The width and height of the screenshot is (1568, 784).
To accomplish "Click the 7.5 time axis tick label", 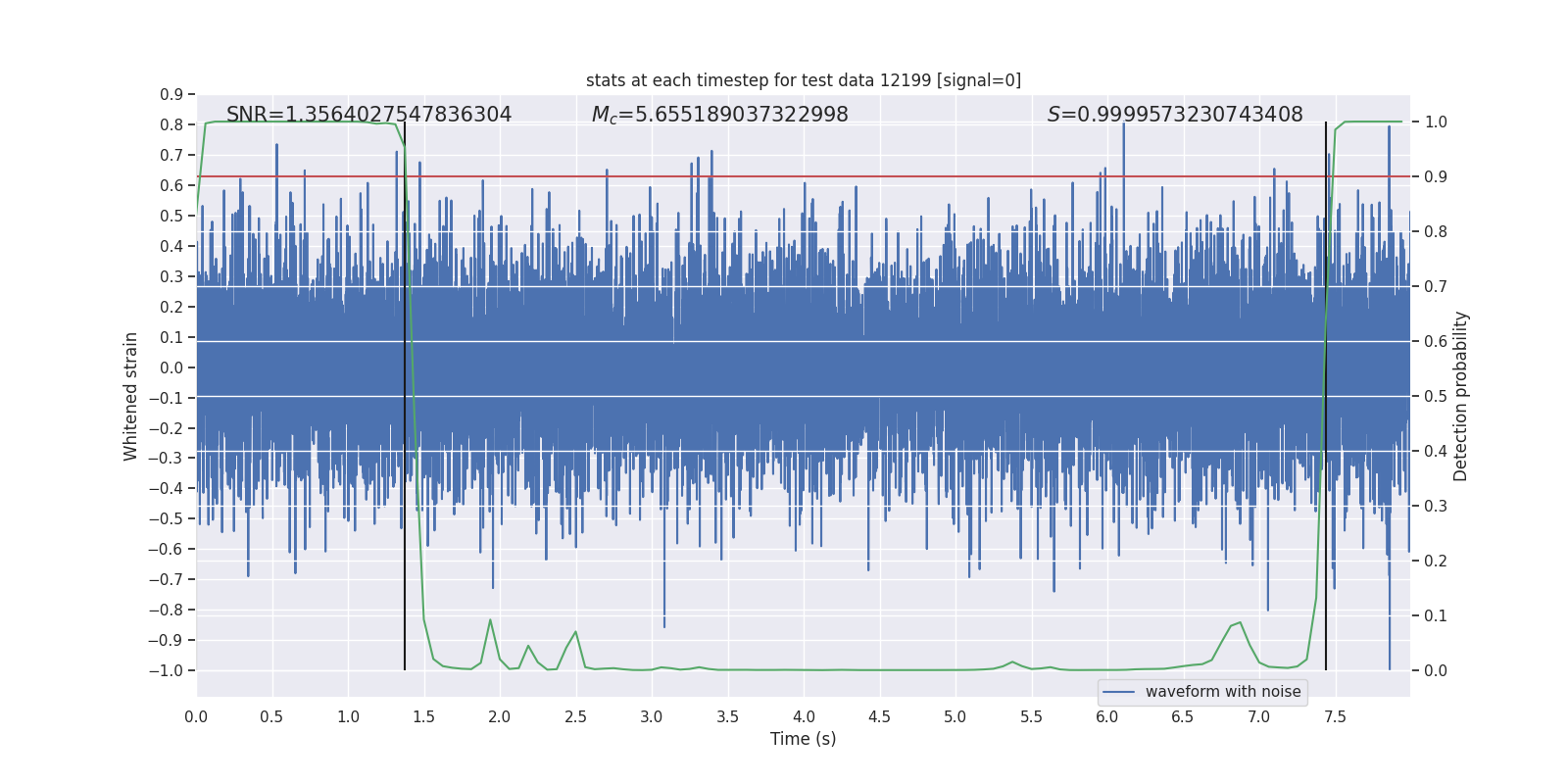I will 1335,716.
